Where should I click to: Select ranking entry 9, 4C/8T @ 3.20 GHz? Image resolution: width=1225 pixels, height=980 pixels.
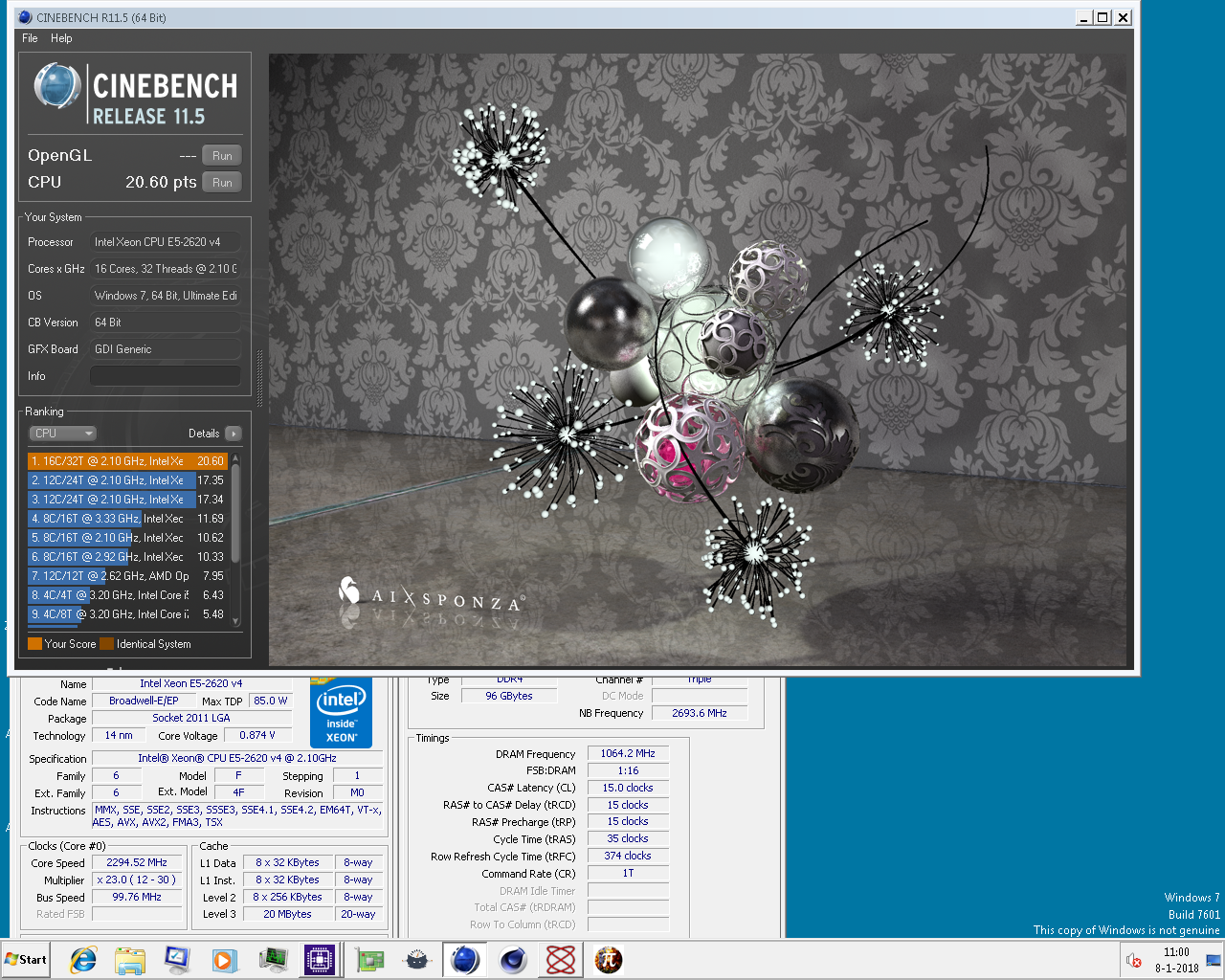pos(127,614)
